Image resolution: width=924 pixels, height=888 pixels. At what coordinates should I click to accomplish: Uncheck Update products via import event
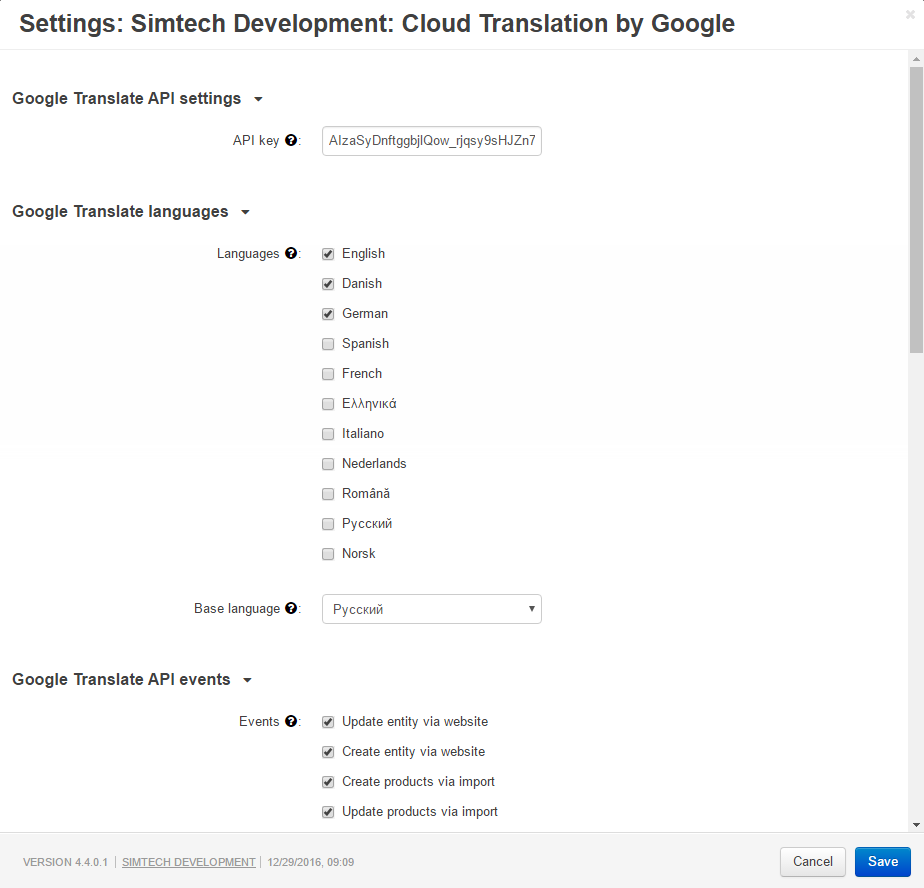click(328, 812)
